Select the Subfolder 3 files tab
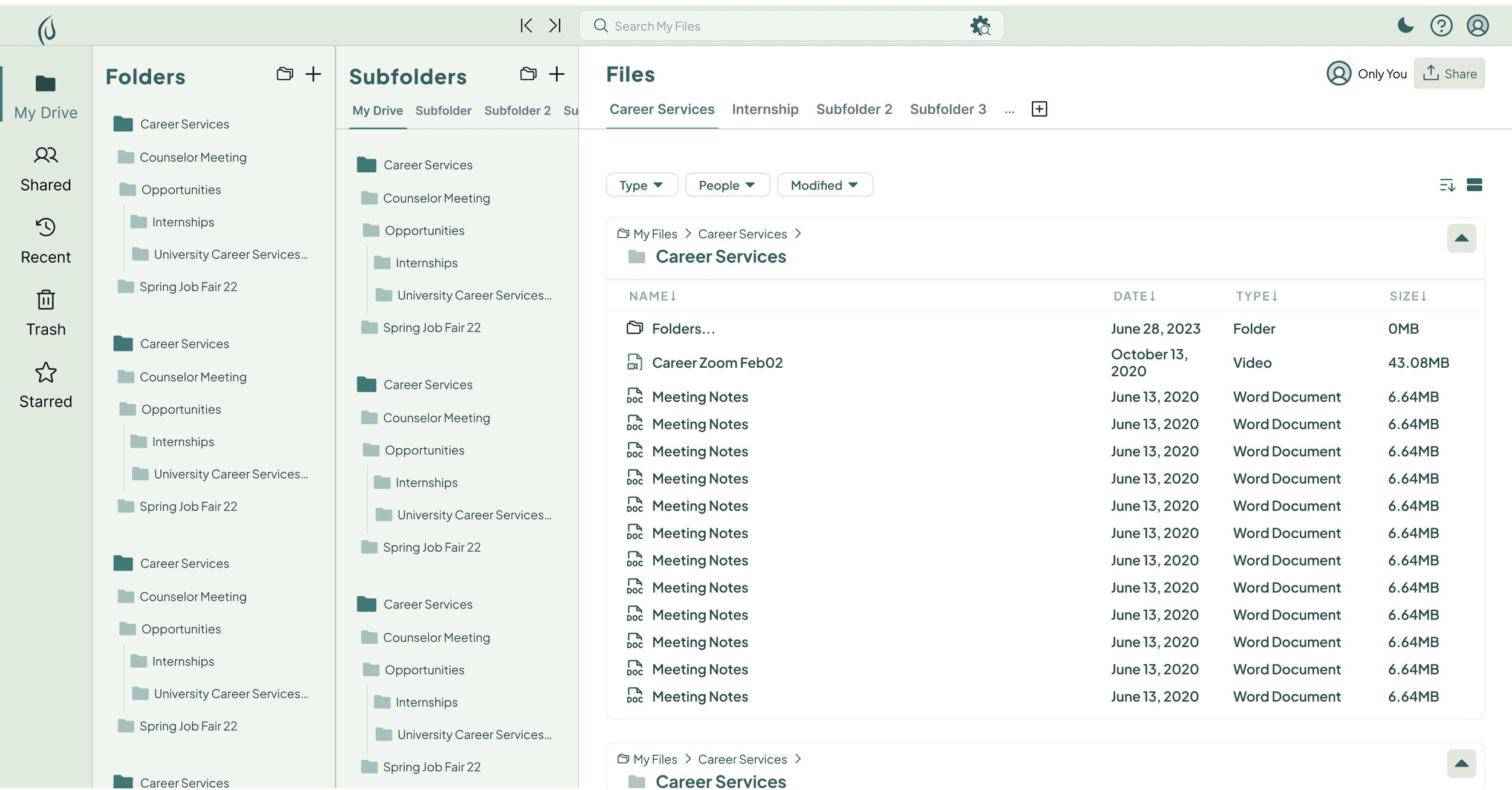Image resolution: width=1512 pixels, height=790 pixels. 948,109
